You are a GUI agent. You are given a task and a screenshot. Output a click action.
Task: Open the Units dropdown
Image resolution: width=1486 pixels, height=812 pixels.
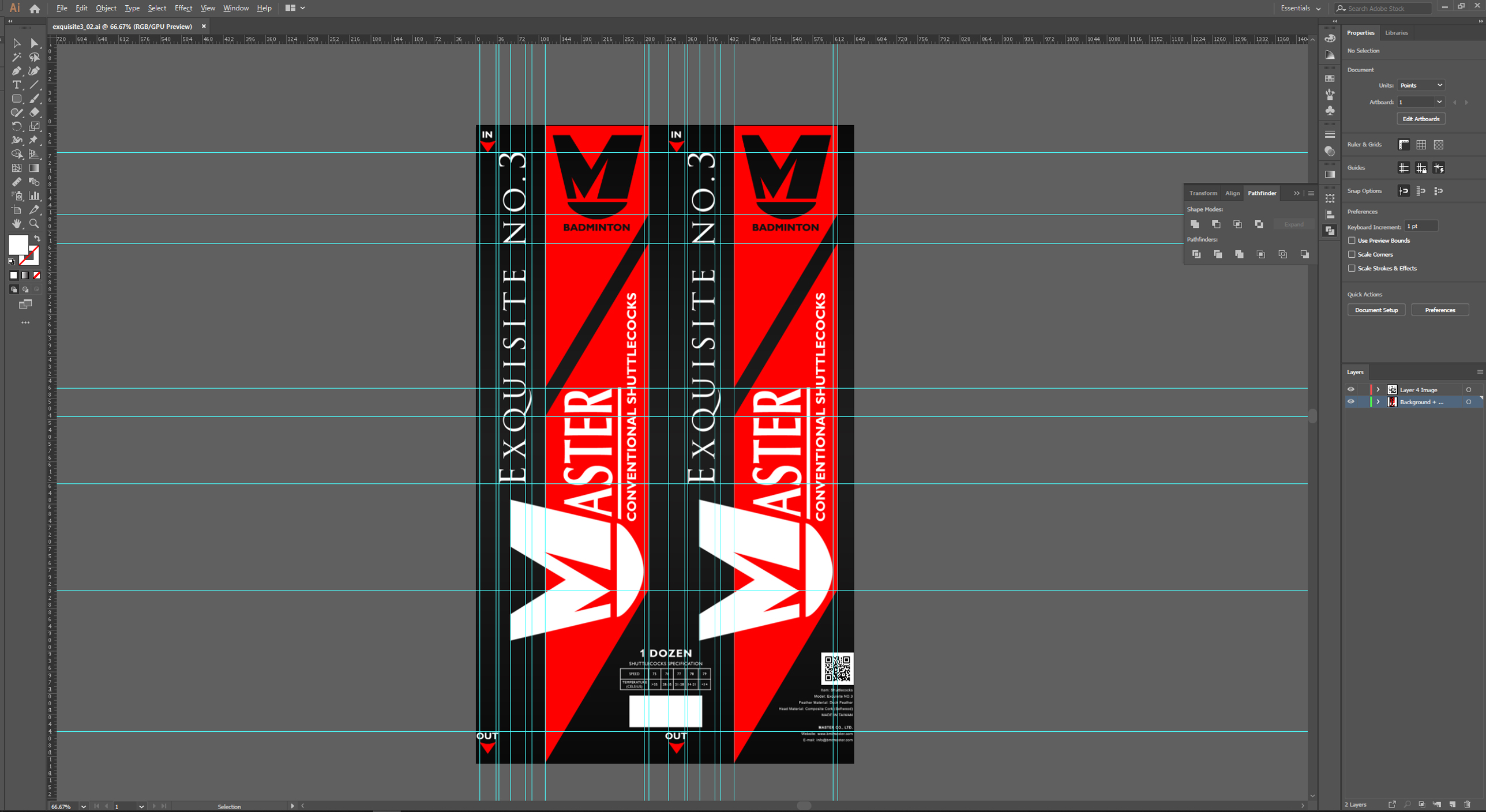point(1420,85)
